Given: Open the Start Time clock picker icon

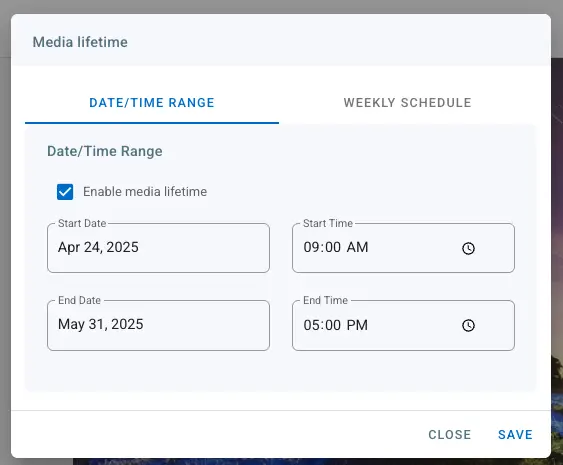Looking at the screenshot, I should 468,248.
